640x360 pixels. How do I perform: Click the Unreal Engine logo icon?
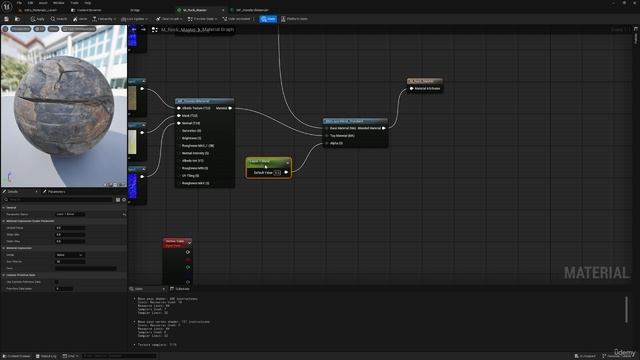[x=7, y=7]
